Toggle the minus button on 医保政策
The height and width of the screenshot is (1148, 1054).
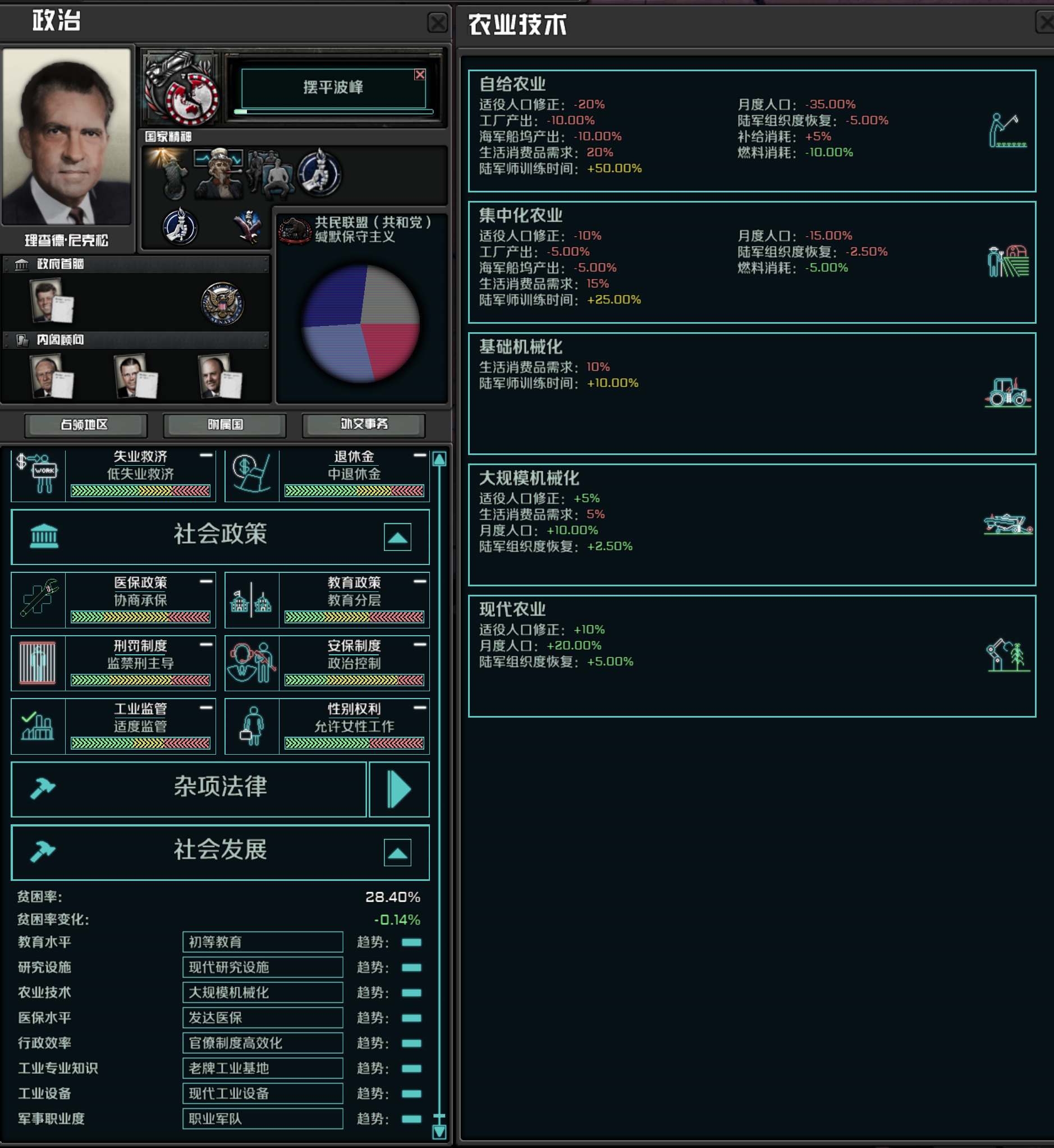[206, 581]
